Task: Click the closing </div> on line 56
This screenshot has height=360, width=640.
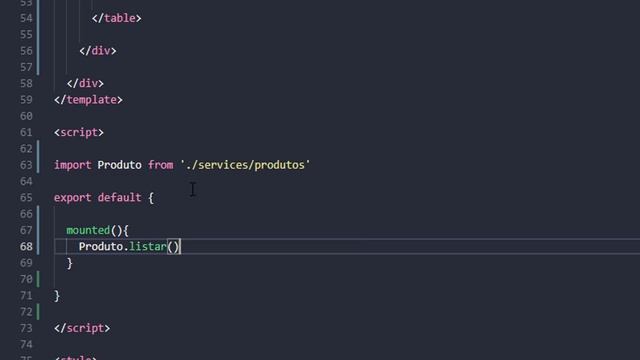Action: (x=98, y=51)
